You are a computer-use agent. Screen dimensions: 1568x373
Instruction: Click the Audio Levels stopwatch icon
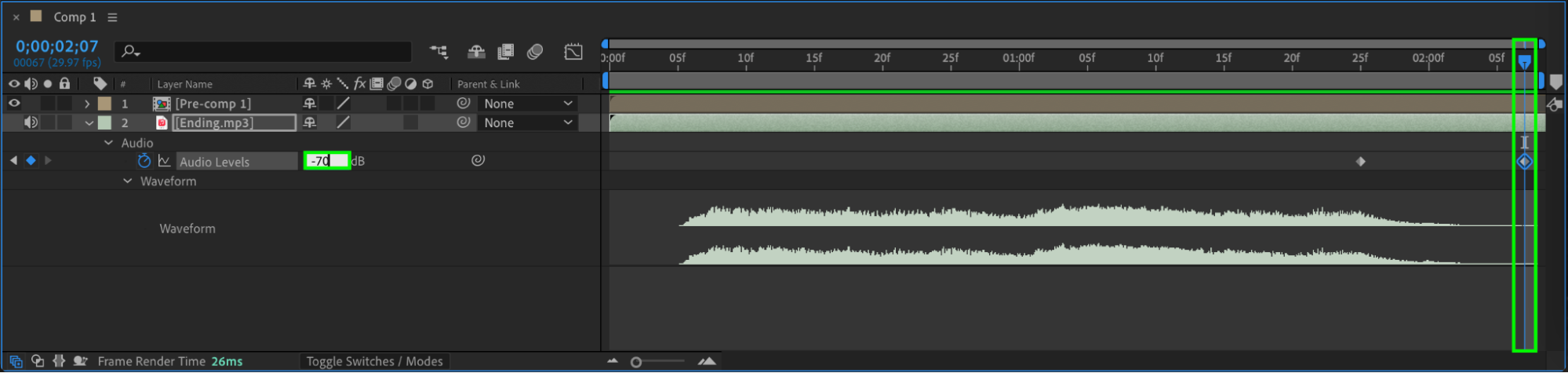[144, 161]
